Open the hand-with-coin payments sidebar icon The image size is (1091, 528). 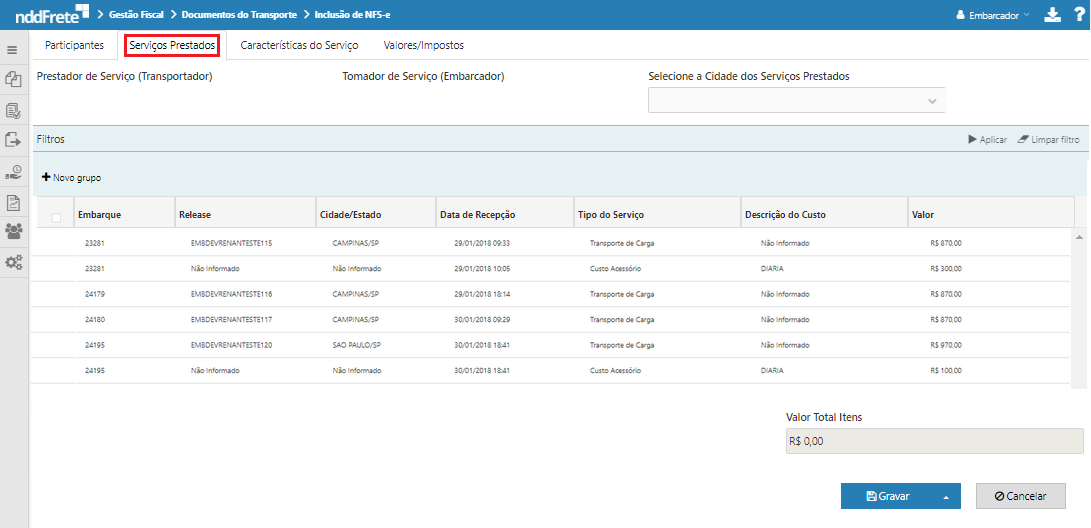13,171
